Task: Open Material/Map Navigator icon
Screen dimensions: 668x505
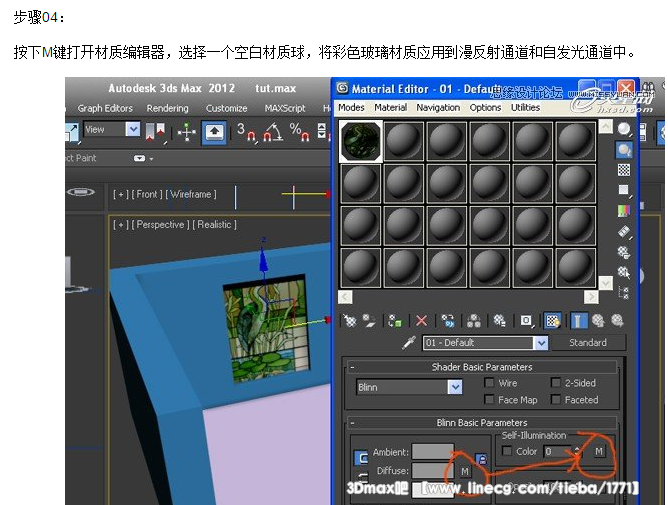Action: (624, 293)
